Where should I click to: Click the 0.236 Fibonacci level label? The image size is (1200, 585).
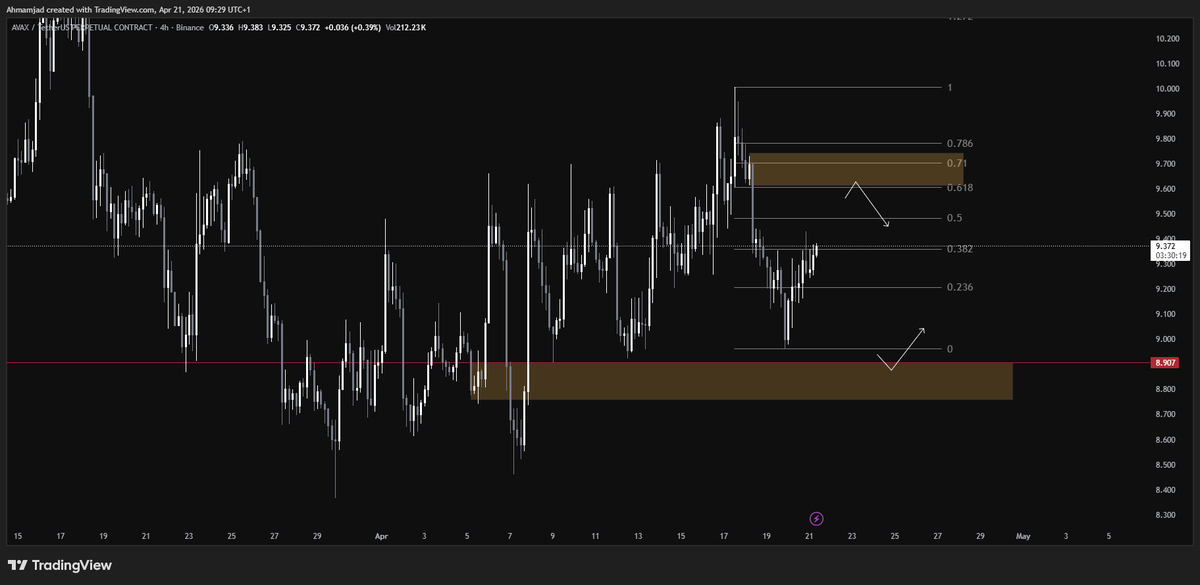[960, 287]
